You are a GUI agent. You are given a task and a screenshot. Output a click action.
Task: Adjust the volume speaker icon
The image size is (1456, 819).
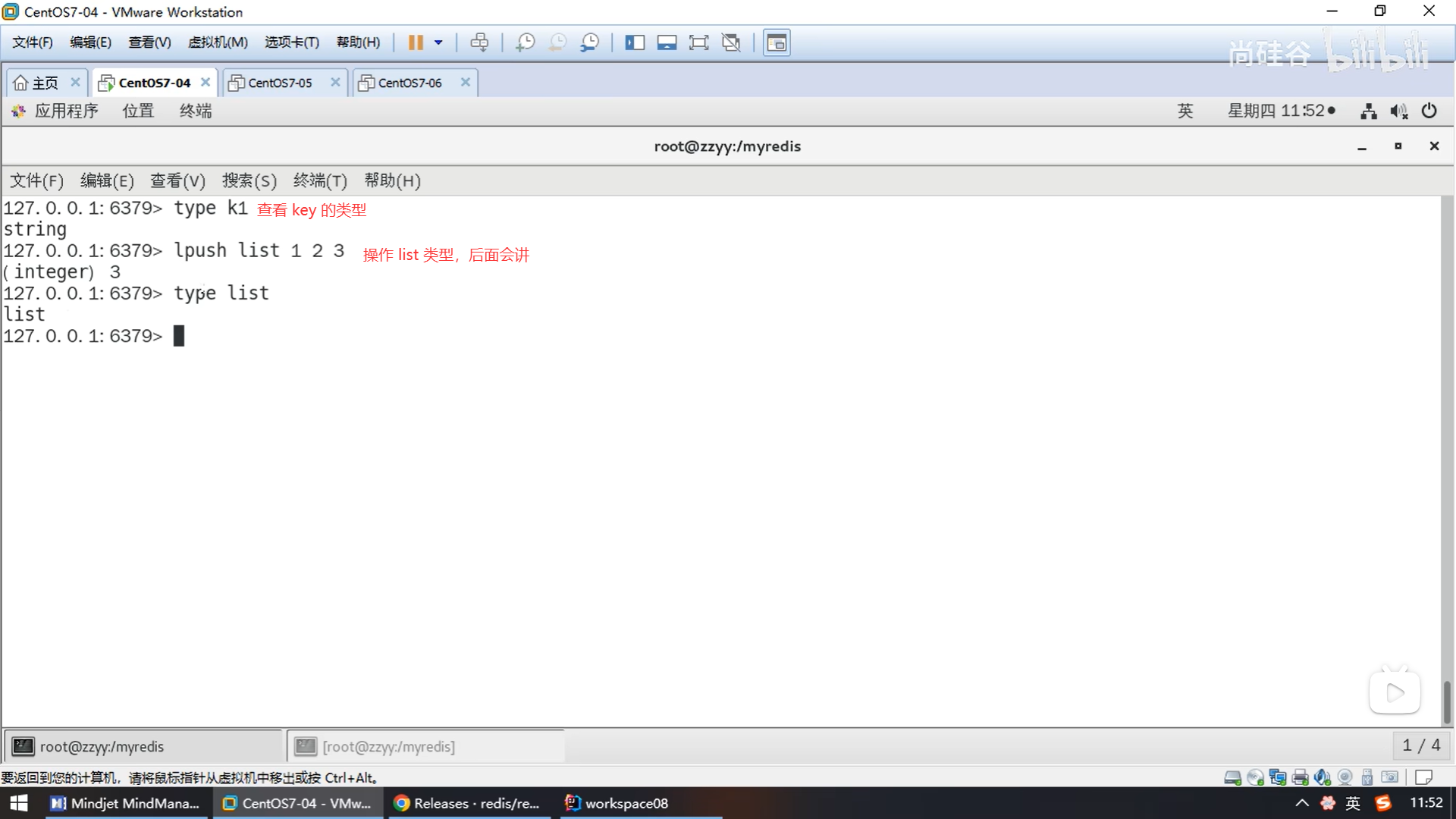1398,111
